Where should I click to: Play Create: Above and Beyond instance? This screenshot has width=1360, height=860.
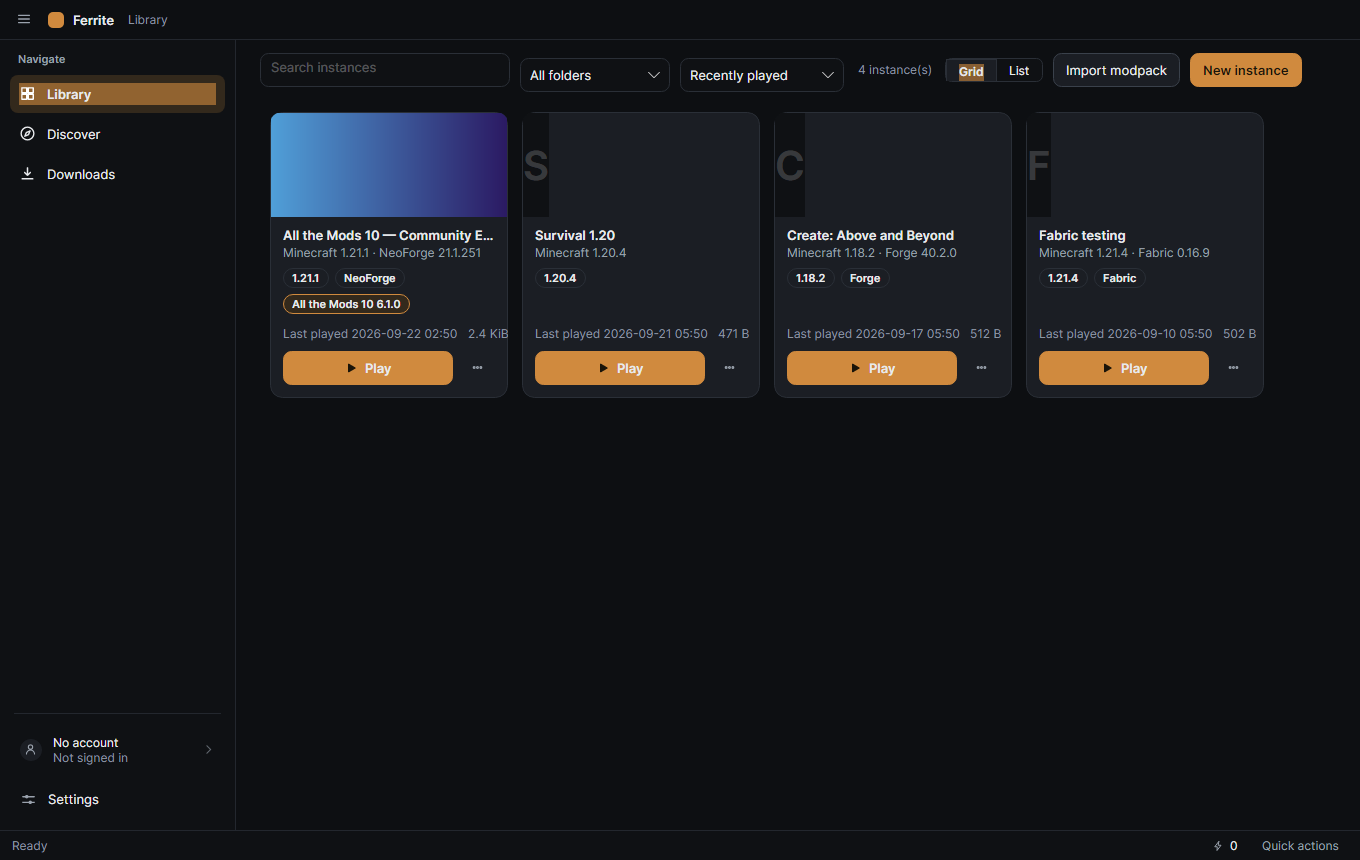[x=872, y=368]
